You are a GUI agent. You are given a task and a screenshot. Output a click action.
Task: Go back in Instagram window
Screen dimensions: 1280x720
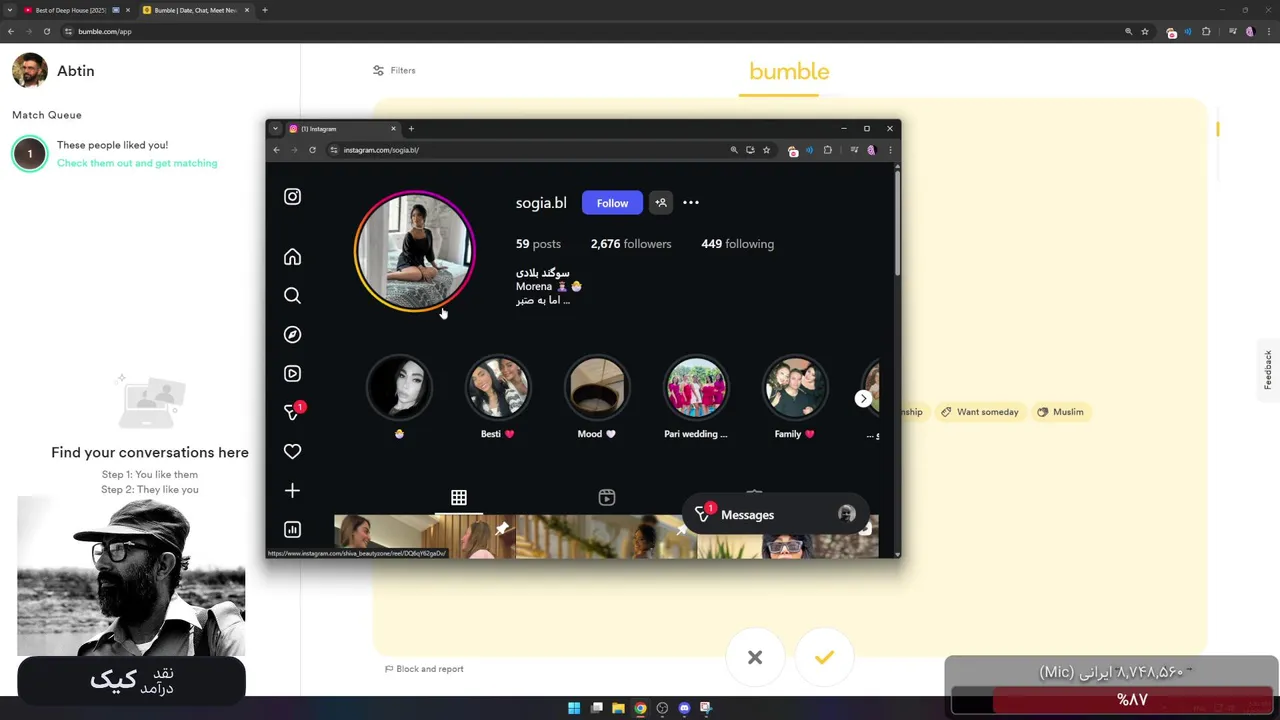click(277, 150)
